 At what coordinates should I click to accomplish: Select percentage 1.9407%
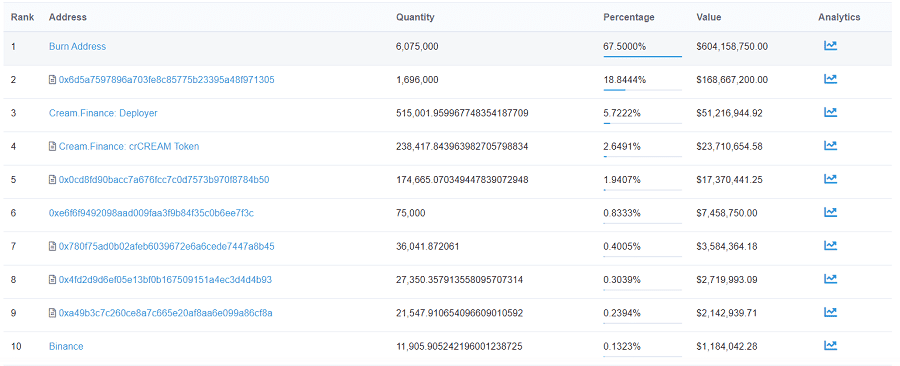[622, 180]
